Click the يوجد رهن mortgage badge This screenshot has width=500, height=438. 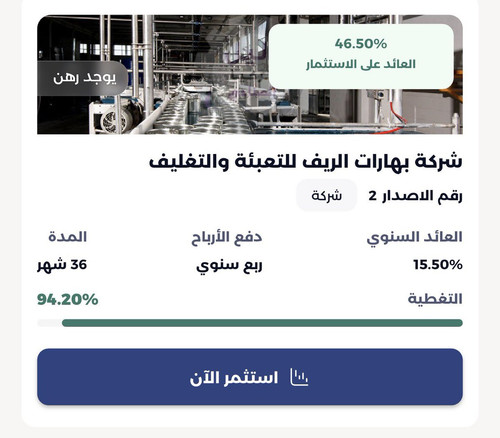82,78
